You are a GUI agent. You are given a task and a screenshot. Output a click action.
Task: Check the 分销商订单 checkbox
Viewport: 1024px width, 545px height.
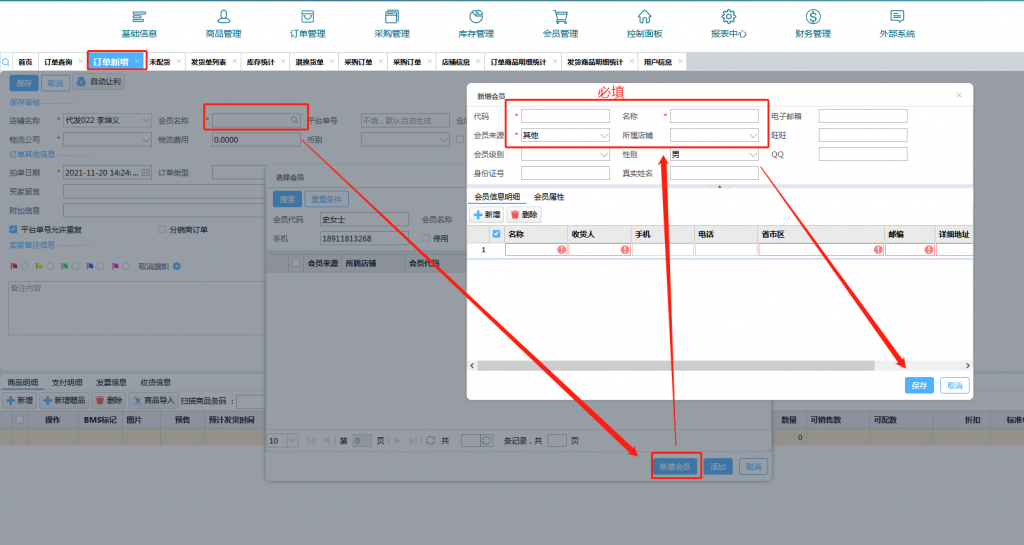[x=162, y=229]
